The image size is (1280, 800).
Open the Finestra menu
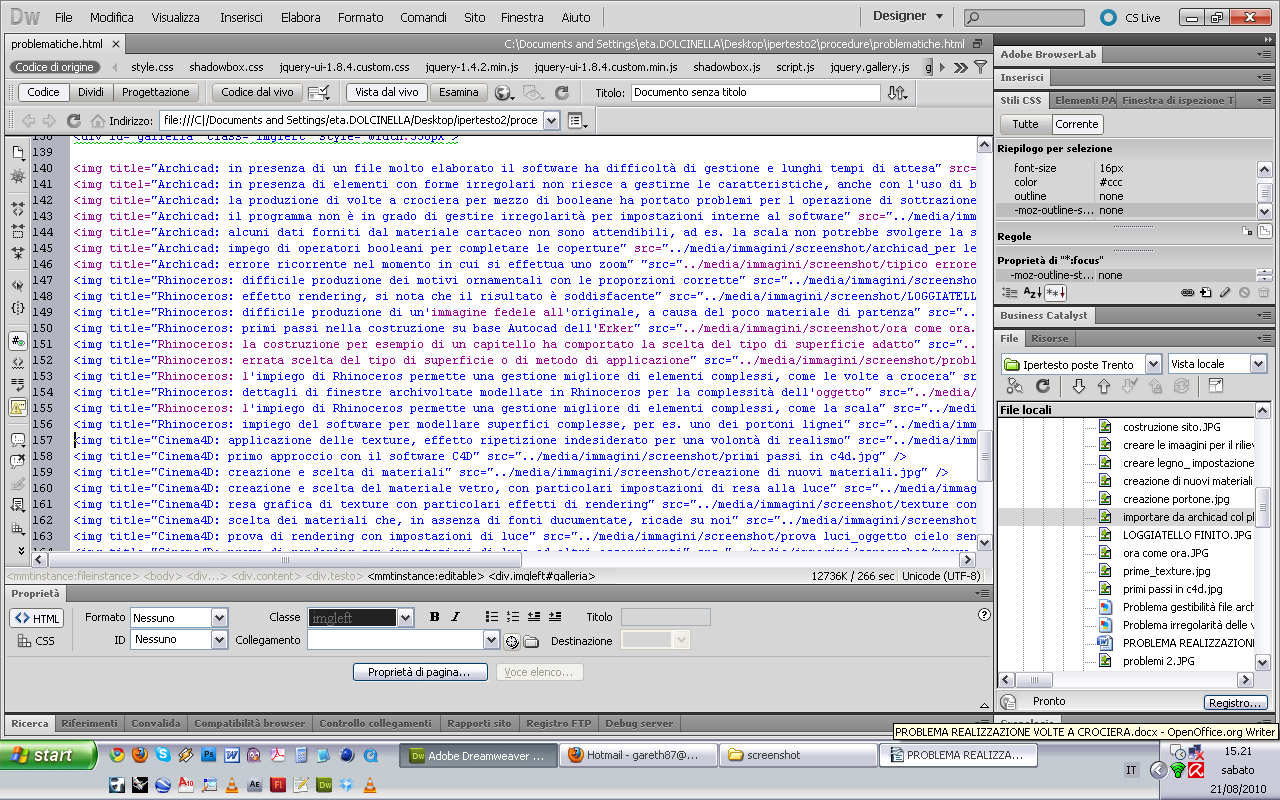pos(522,17)
